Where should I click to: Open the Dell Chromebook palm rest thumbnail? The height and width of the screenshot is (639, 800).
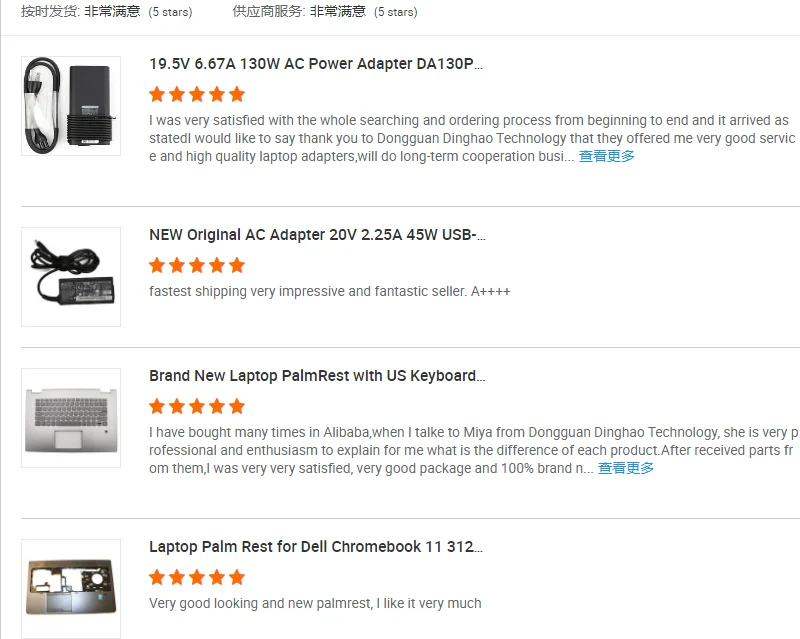pos(71,588)
